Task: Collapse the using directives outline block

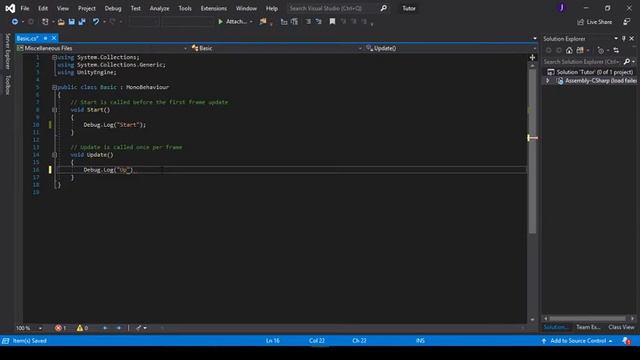Action: 54,57
